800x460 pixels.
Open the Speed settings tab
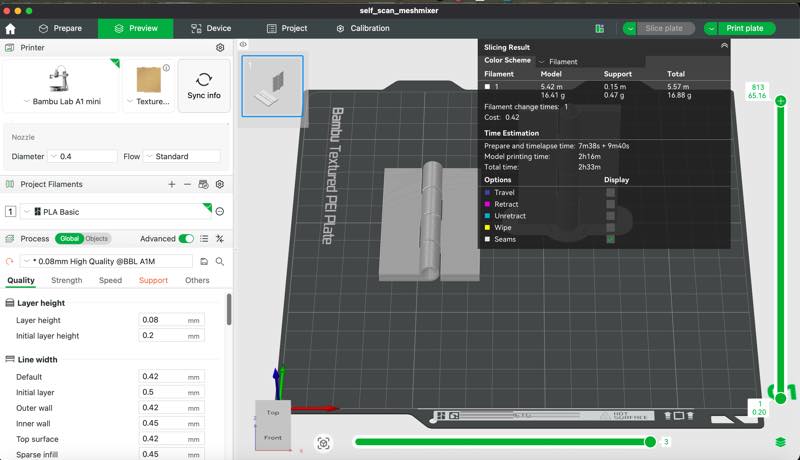110,280
